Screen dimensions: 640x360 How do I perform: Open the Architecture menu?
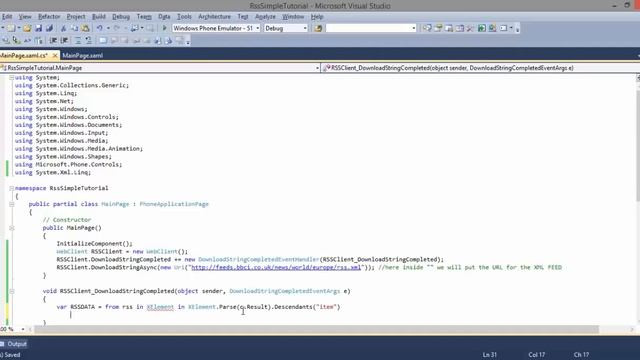point(214,17)
